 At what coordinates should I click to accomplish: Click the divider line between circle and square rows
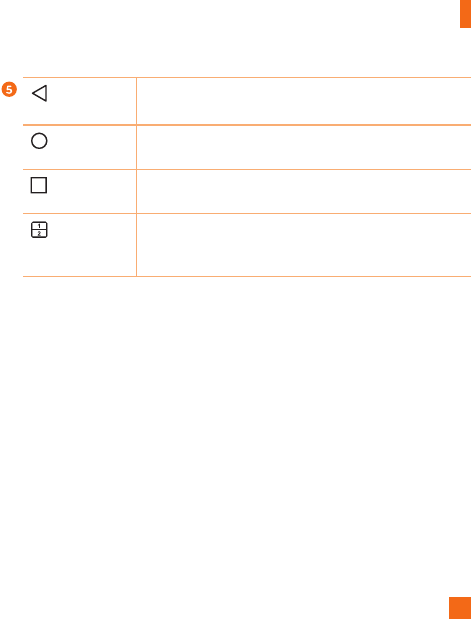pyautogui.click(x=247, y=169)
